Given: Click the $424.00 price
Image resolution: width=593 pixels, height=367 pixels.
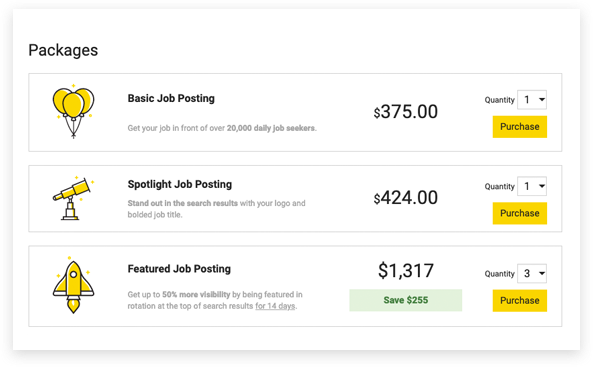Looking at the screenshot, I should pyautogui.click(x=405, y=197).
